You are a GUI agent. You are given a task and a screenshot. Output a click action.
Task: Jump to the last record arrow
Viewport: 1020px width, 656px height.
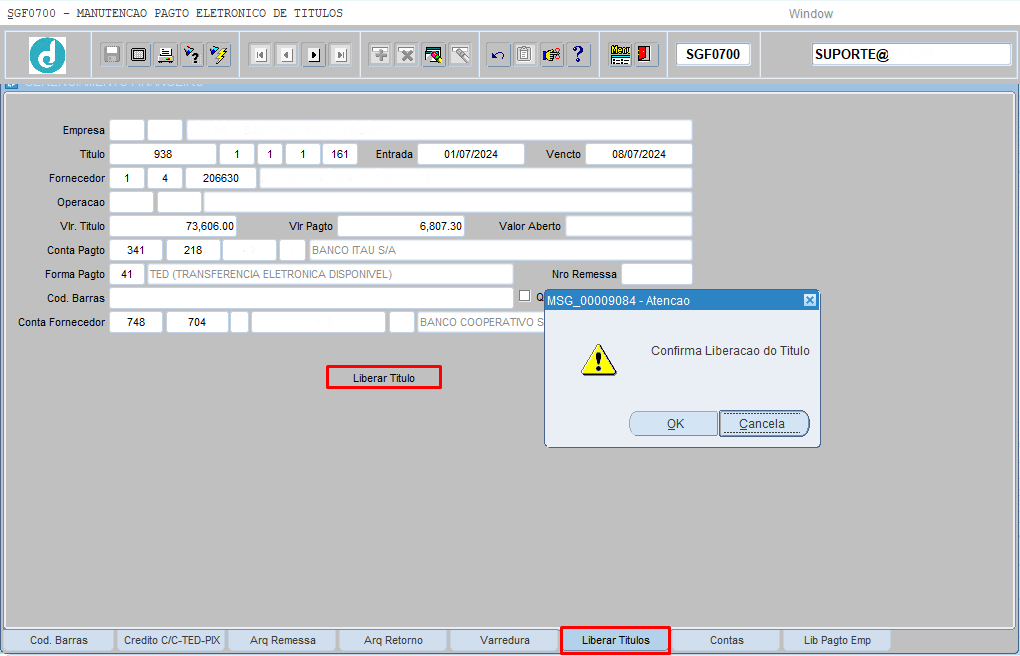340,55
